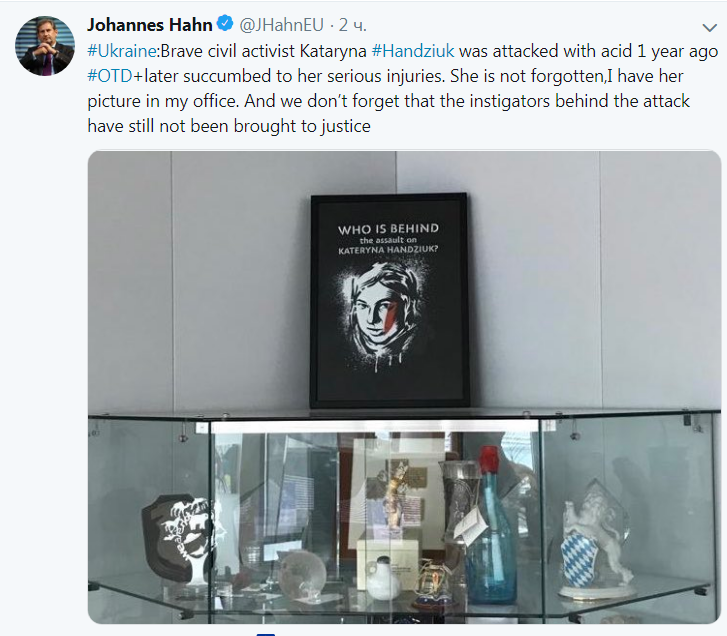
Task: Open the #OTD hashtag
Action: pos(110,76)
